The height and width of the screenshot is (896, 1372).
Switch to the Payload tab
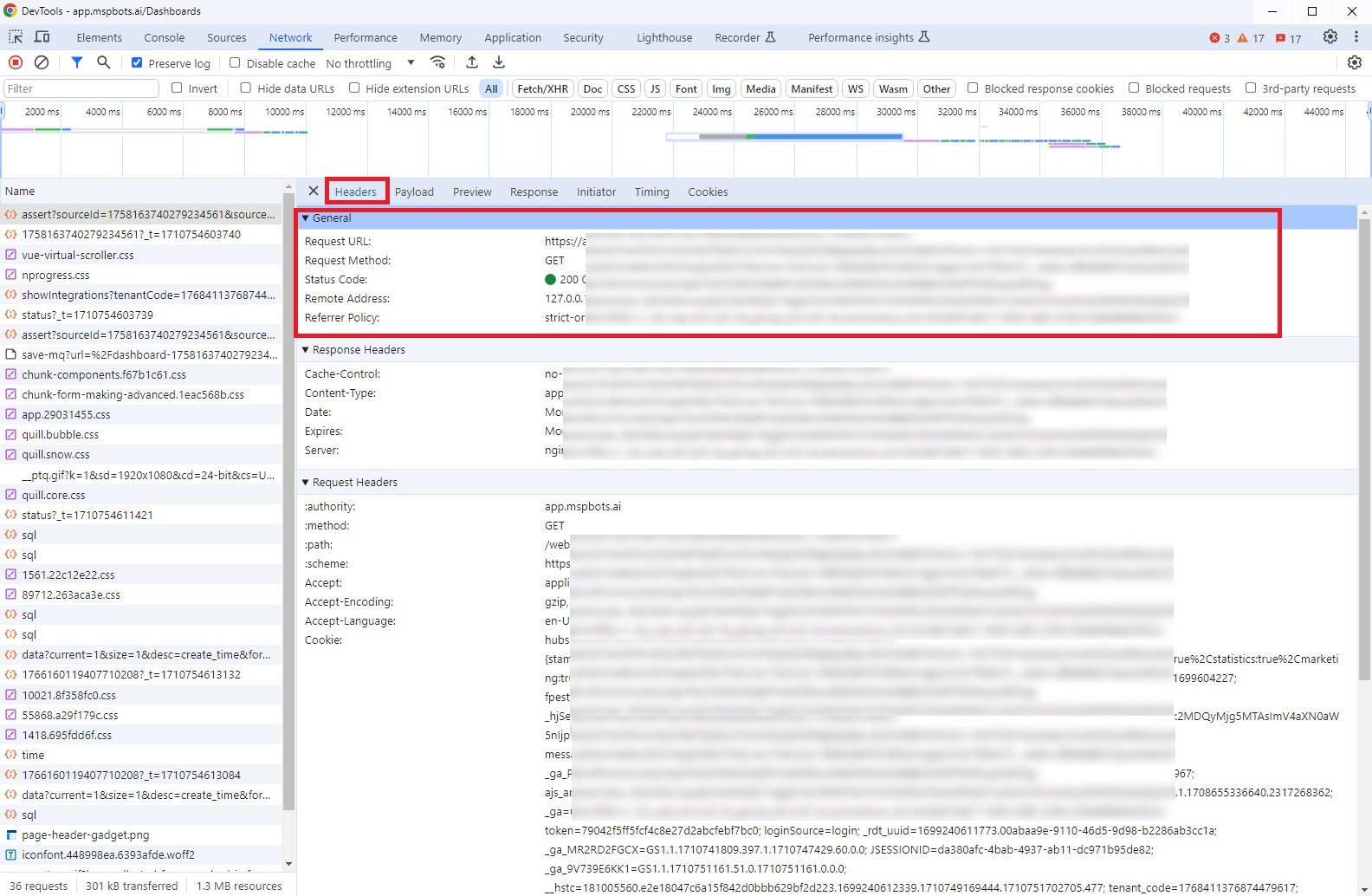tap(414, 192)
